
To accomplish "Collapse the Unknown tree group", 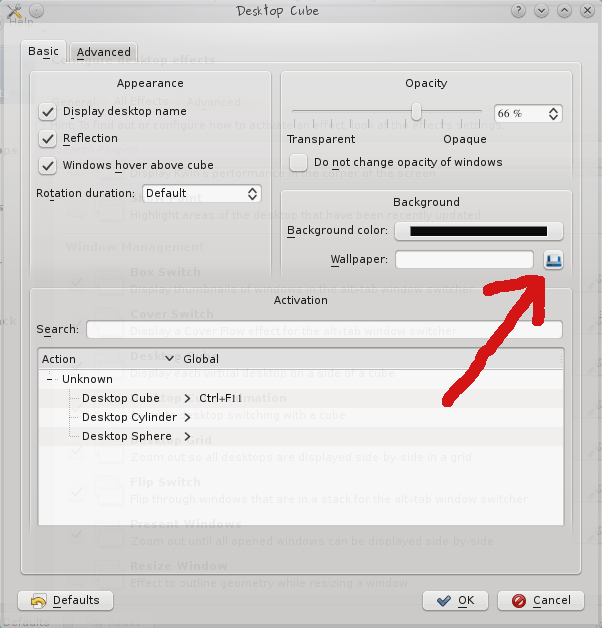I will coord(50,380).
